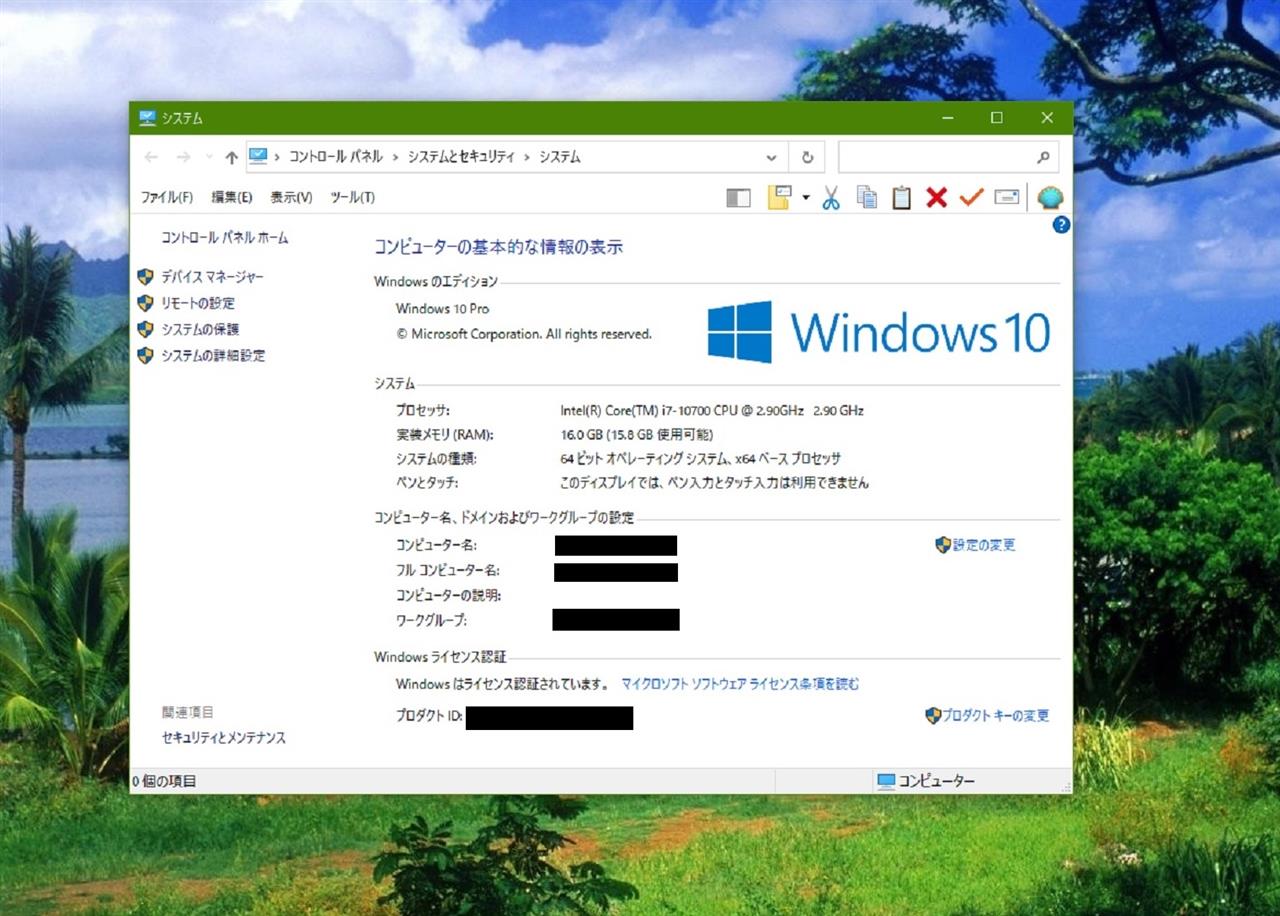Click the red X Delete icon
The width and height of the screenshot is (1280, 916).
coord(936,198)
